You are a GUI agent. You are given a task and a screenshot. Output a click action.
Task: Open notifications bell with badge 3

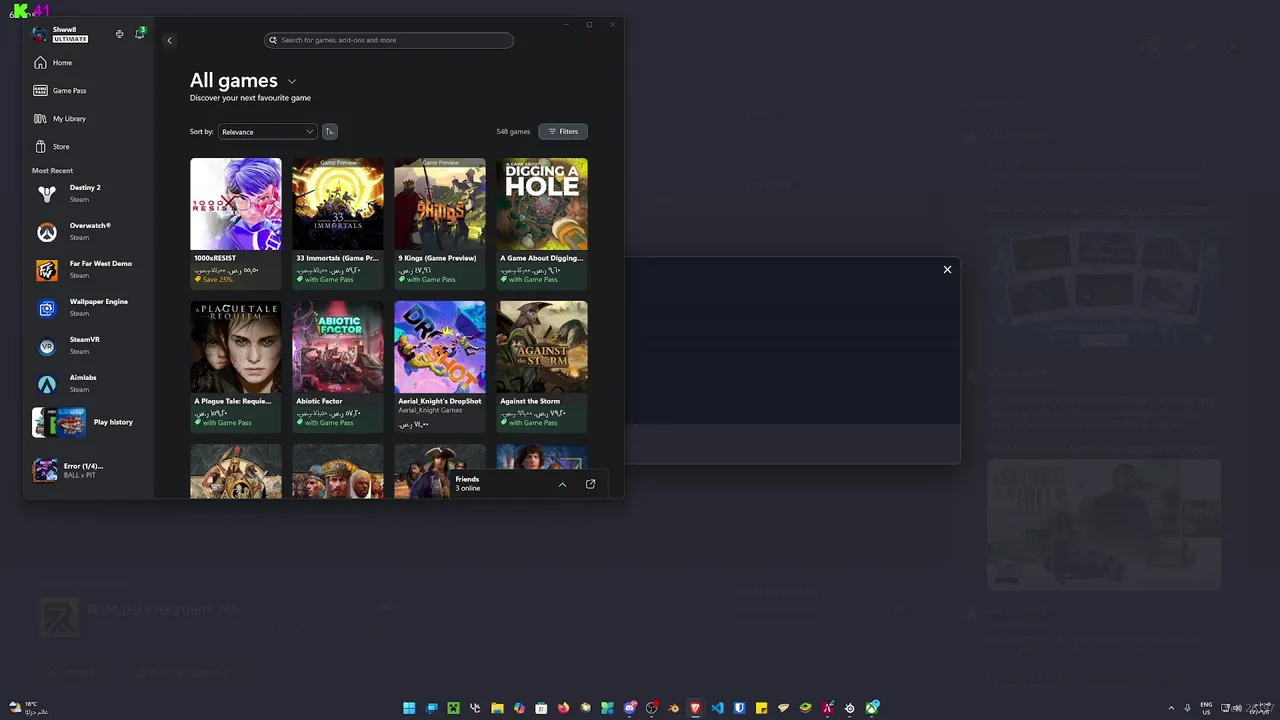pyautogui.click(x=140, y=34)
